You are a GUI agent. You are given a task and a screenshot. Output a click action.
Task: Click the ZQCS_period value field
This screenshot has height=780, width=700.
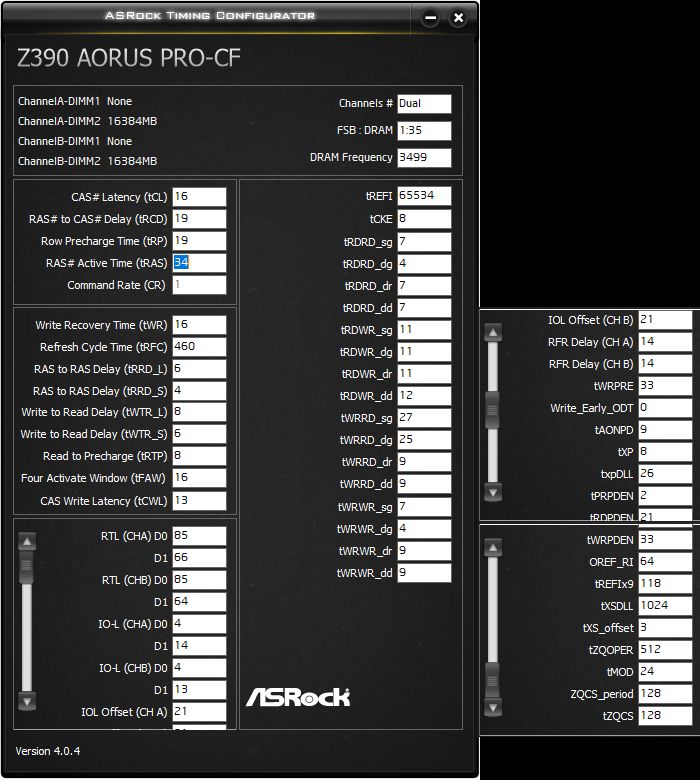coord(665,693)
